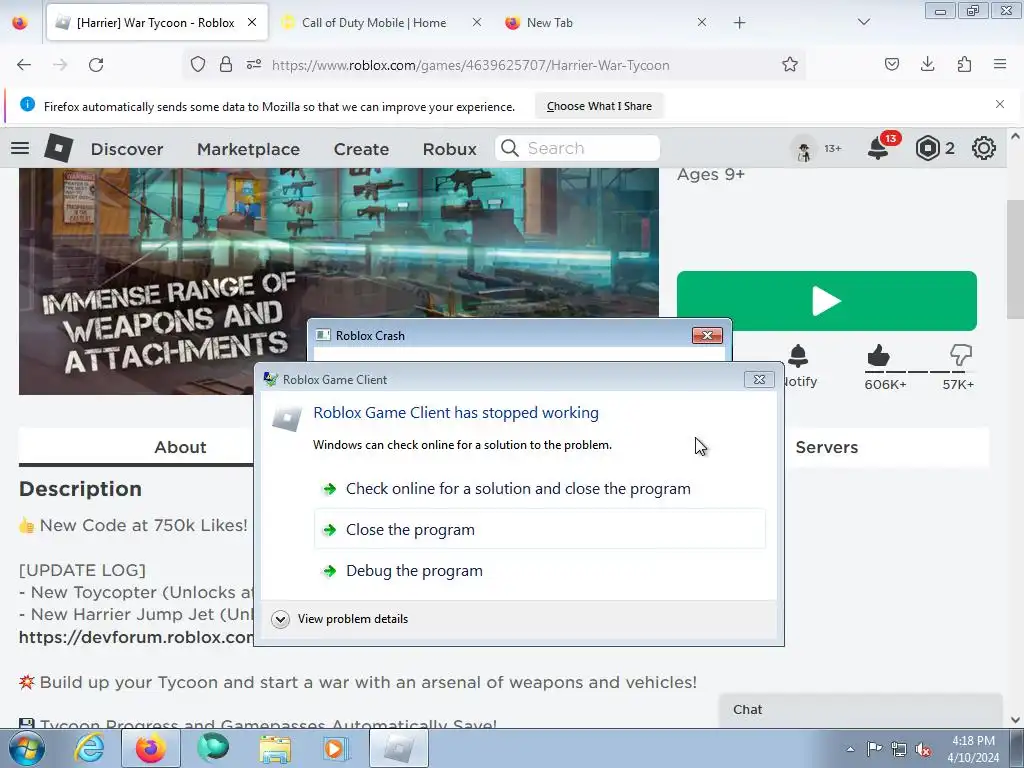Open a new Firefox tab

point(739,23)
